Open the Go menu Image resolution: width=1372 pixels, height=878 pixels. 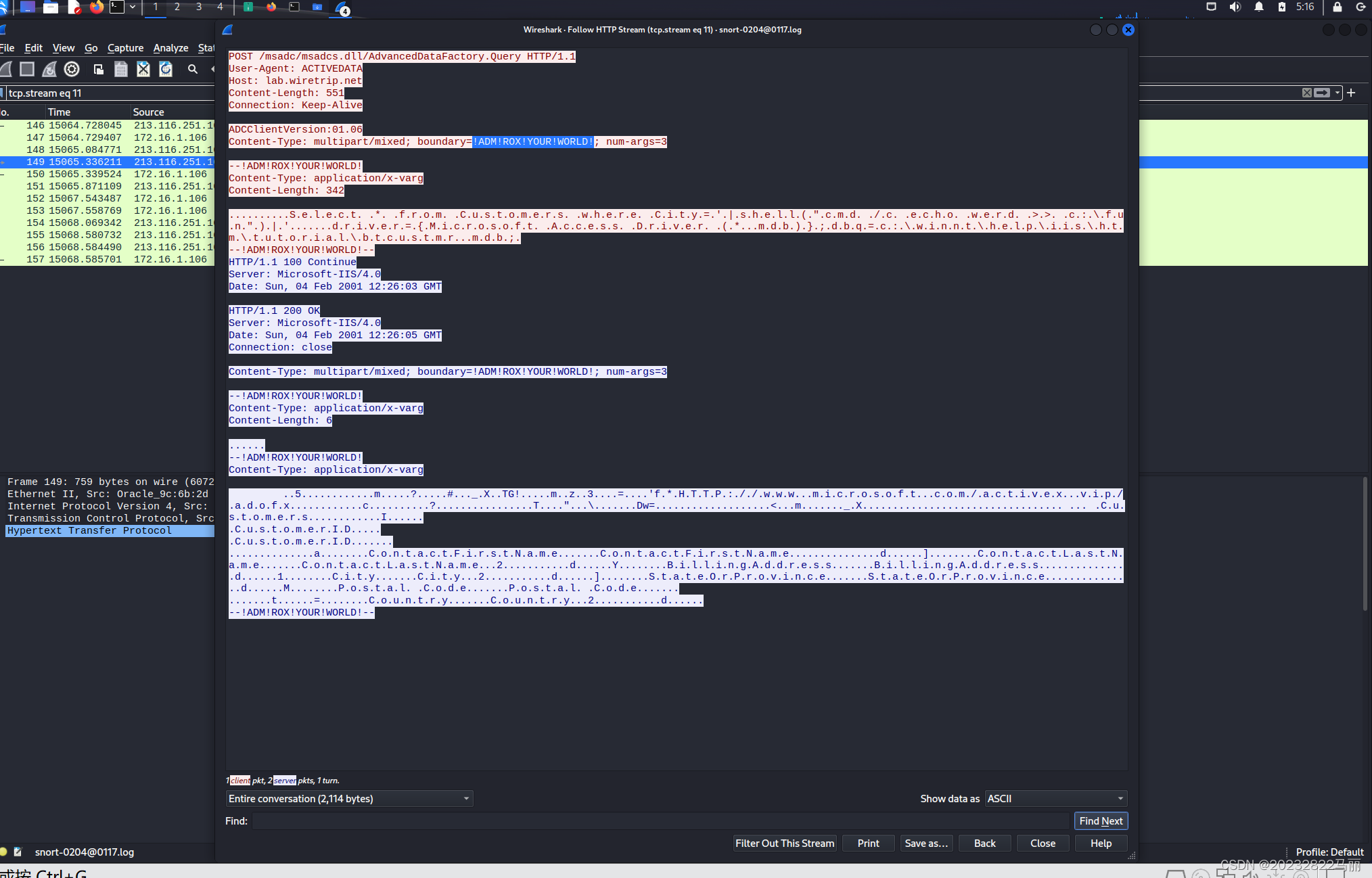click(91, 48)
